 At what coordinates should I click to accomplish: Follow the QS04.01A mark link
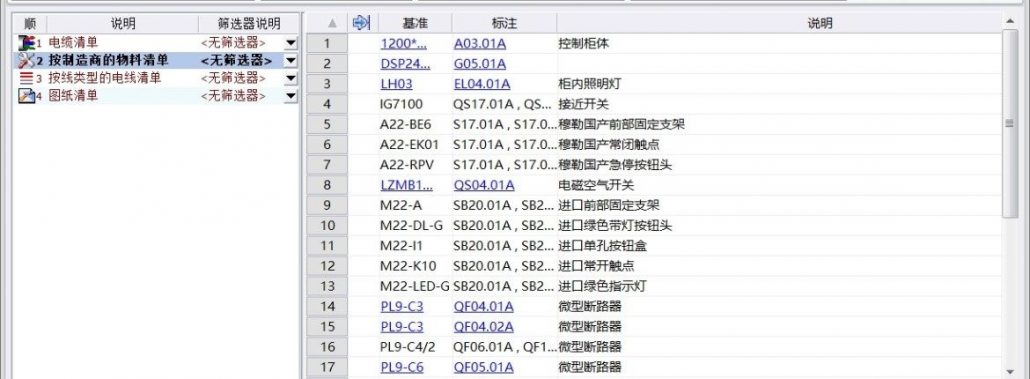(484, 185)
